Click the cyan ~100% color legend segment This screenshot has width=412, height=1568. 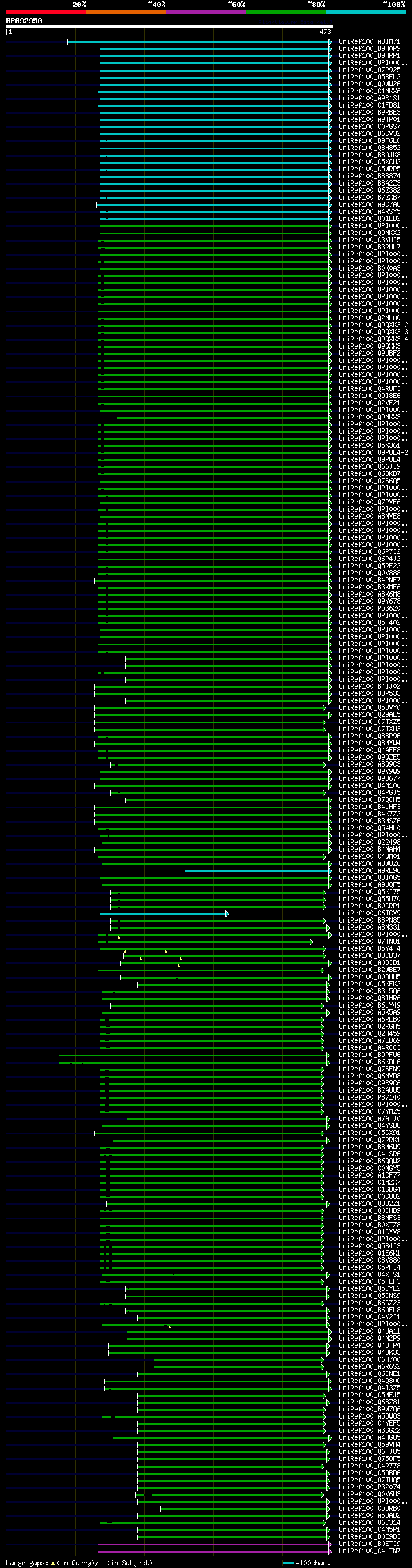pos(365,12)
